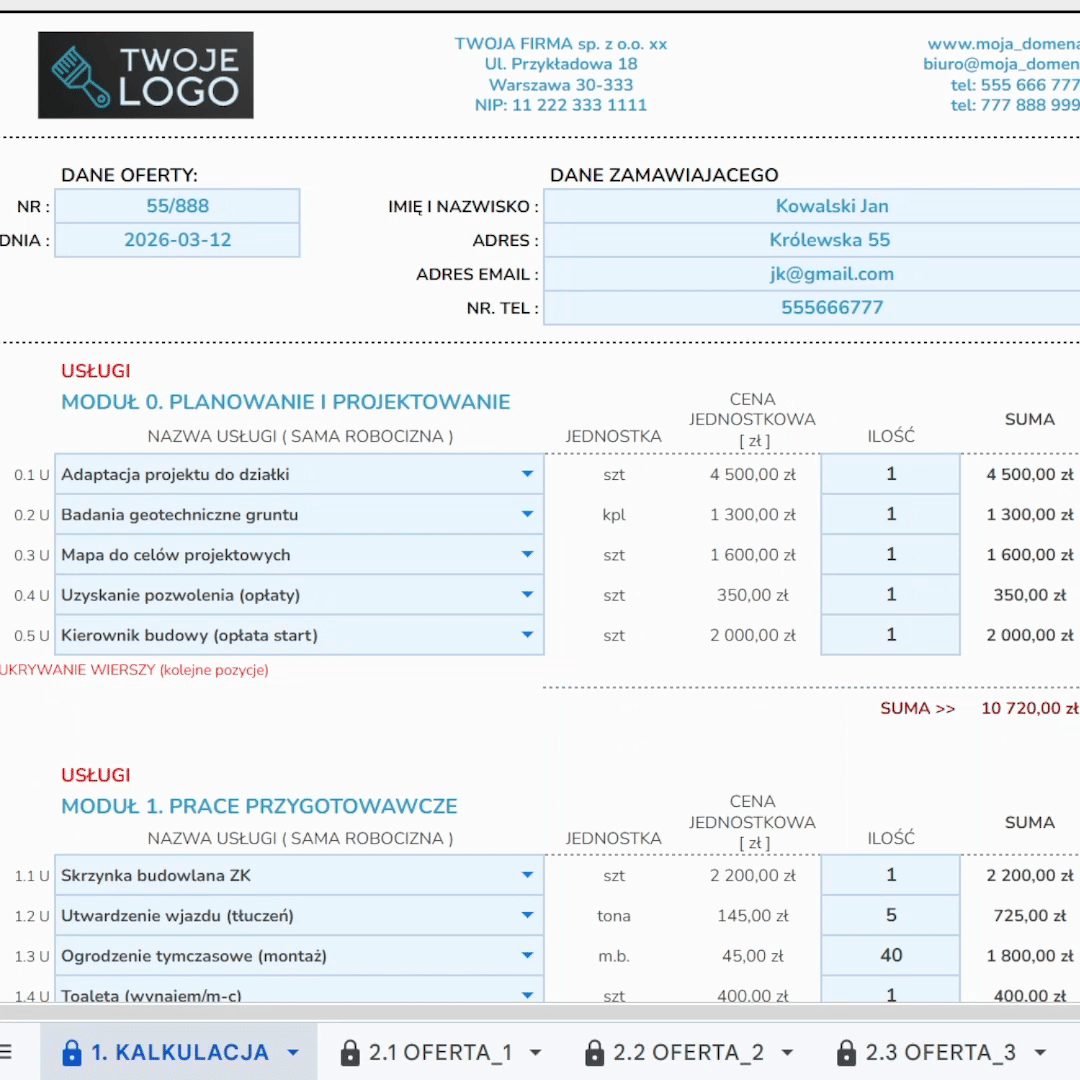Select quantity 5 for Utwardzenie wjazdu
Screen dimensions: 1080x1080
[x=891, y=915]
